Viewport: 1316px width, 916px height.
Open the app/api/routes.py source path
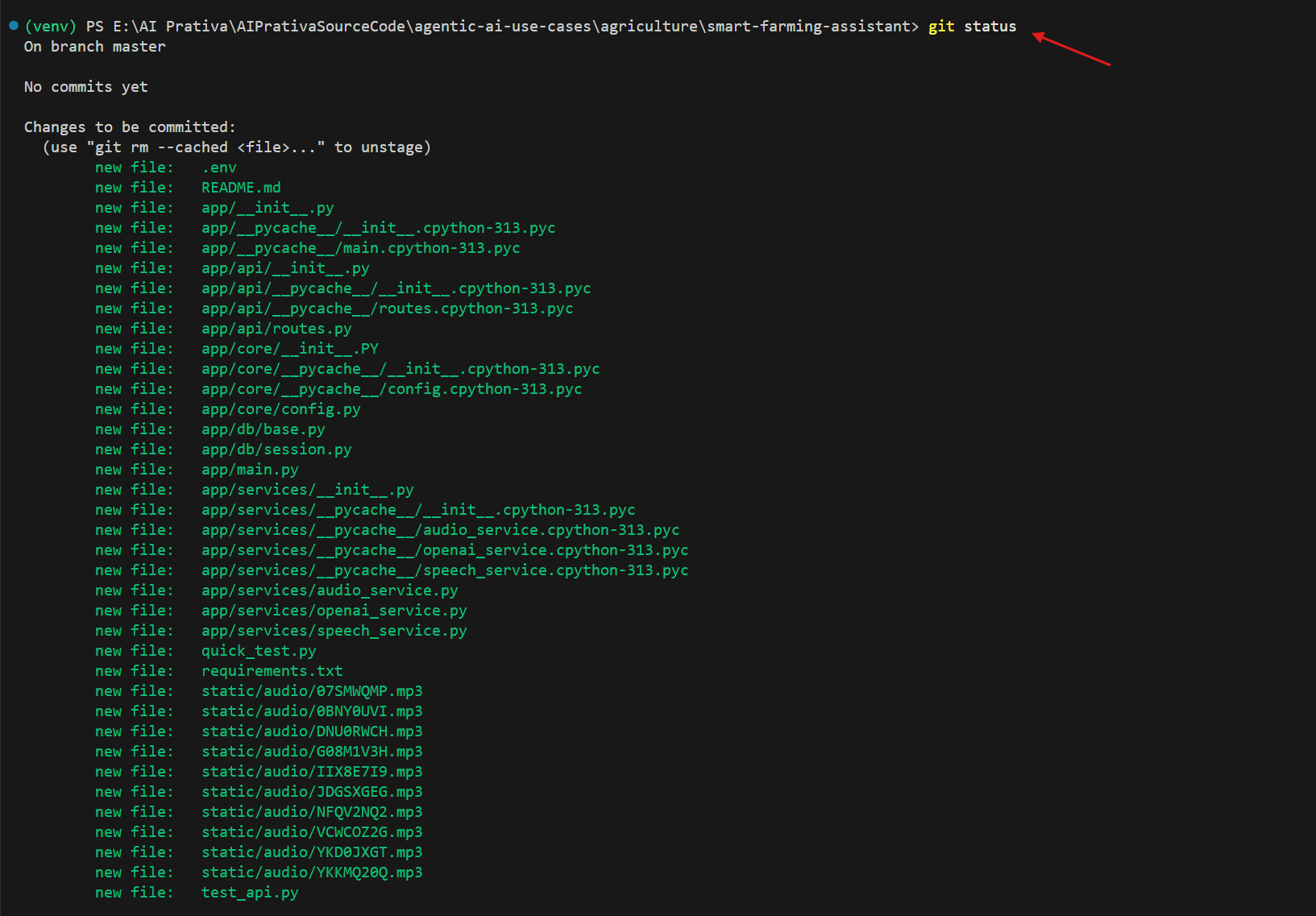[x=276, y=329]
